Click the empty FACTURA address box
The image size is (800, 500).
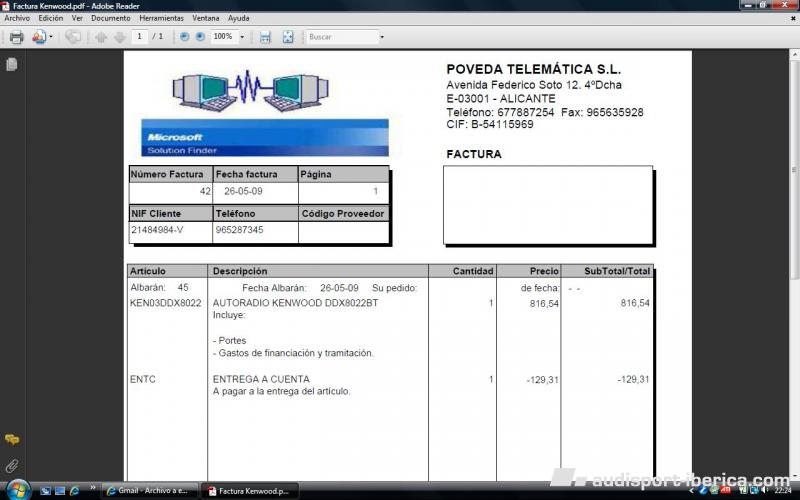coord(548,205)
